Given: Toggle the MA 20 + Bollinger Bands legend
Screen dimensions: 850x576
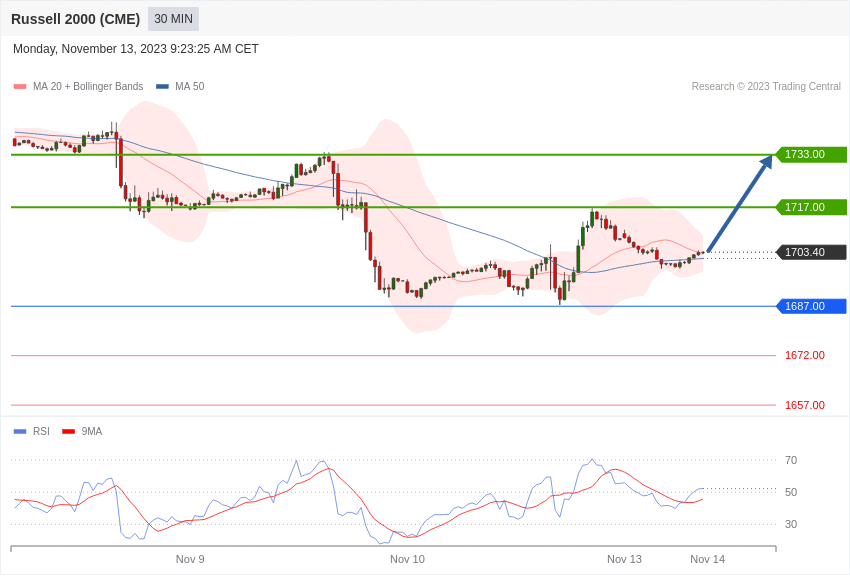Looking at the screenshot, I should coord(79,87).
